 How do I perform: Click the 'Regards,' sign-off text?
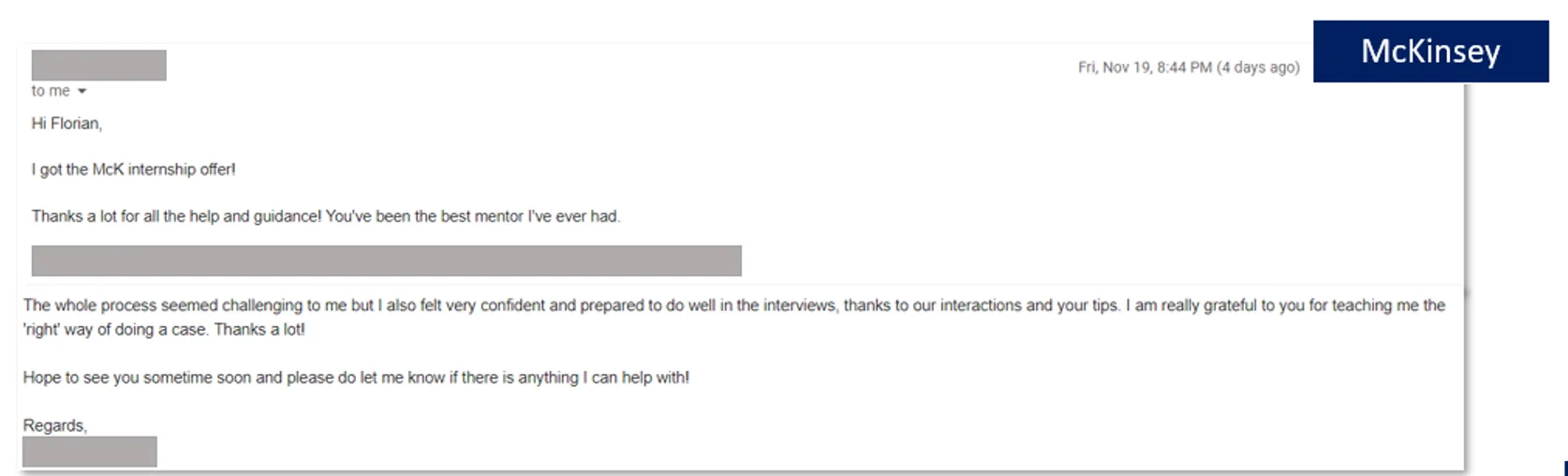pos(55,425)
